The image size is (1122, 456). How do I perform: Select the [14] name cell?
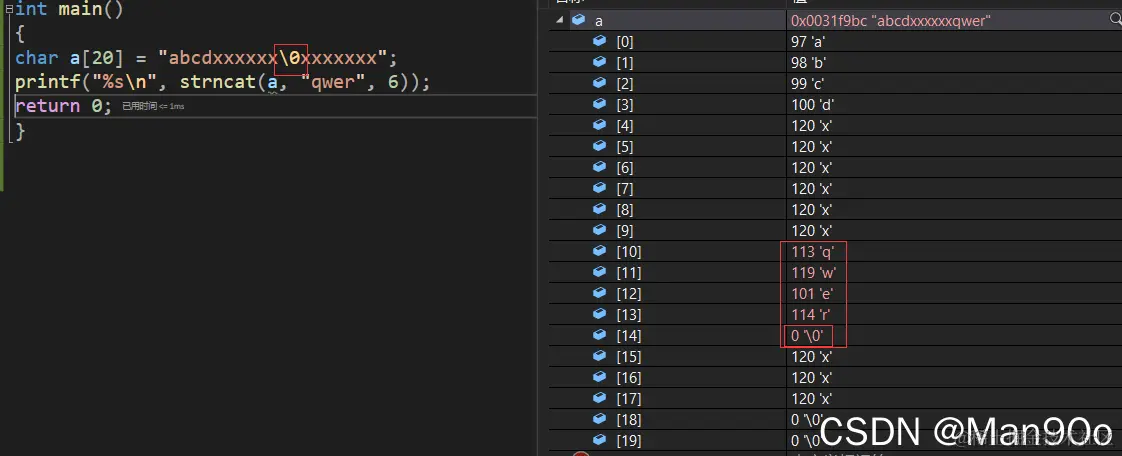[629, 336]
